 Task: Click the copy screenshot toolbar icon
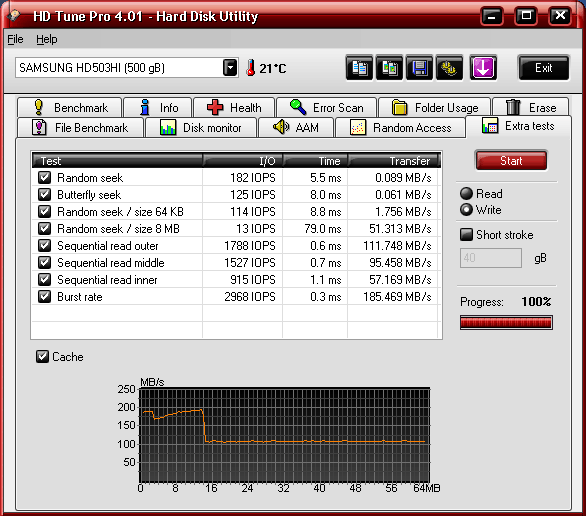389,68
